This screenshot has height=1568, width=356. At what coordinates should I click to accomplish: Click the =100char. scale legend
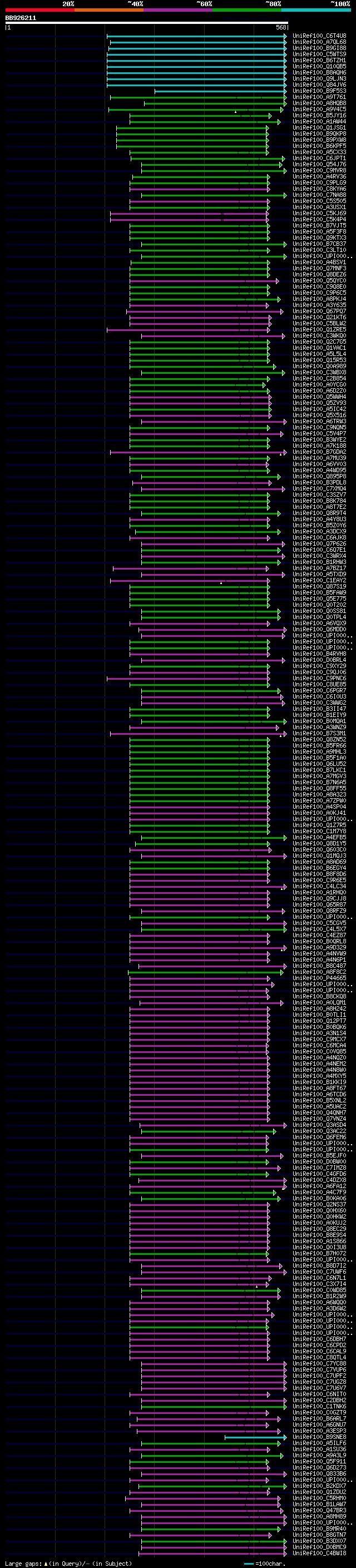[x=265, y=1564]
